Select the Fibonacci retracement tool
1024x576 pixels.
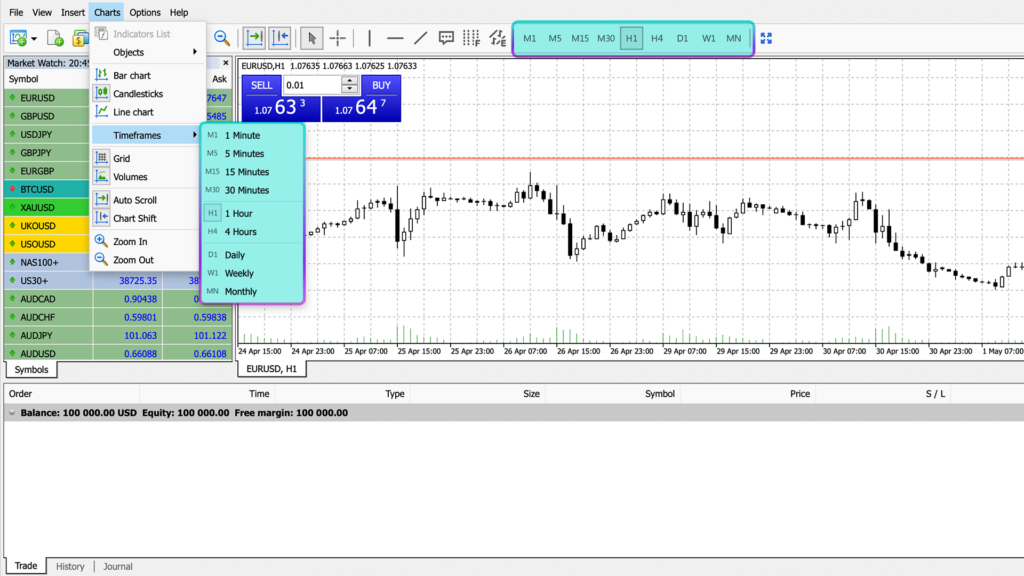pos(472,39)
